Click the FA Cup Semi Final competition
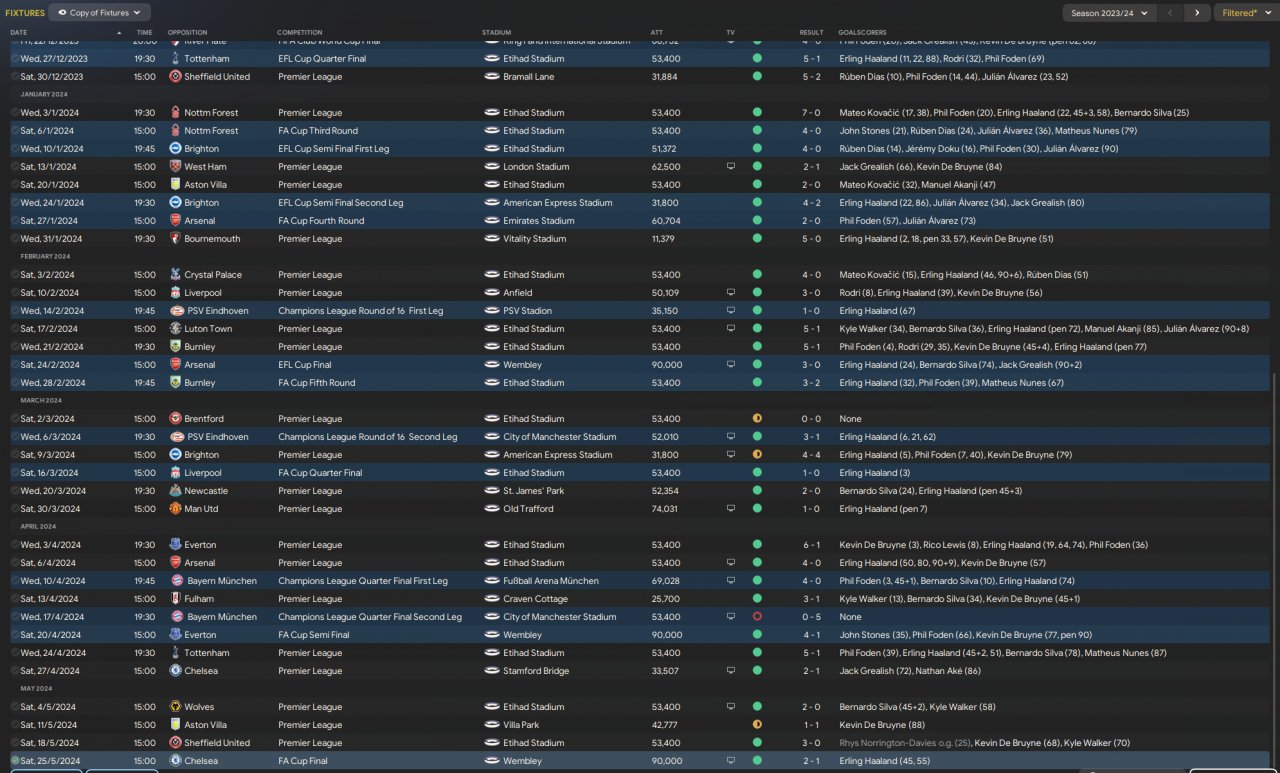The image size is (1280, 773). pos(313,635)
